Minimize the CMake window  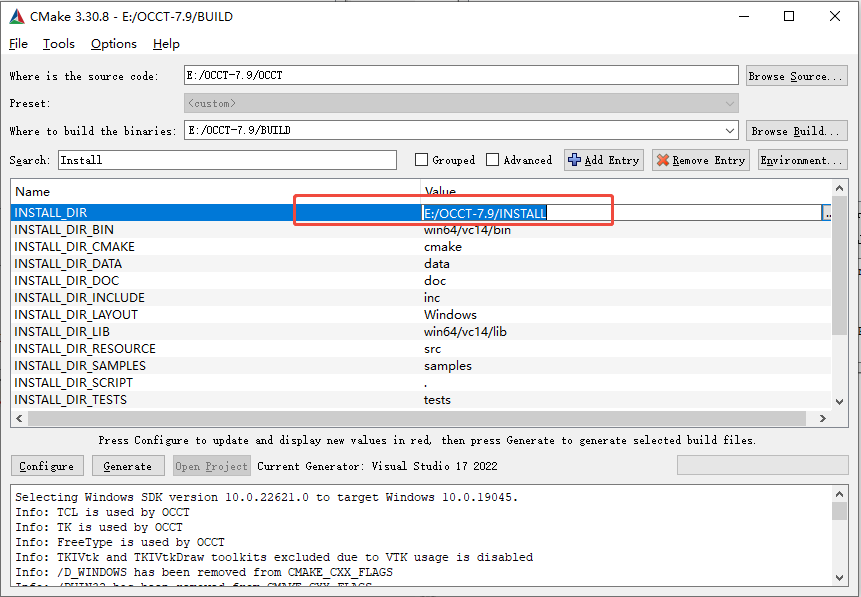(743, 16)
